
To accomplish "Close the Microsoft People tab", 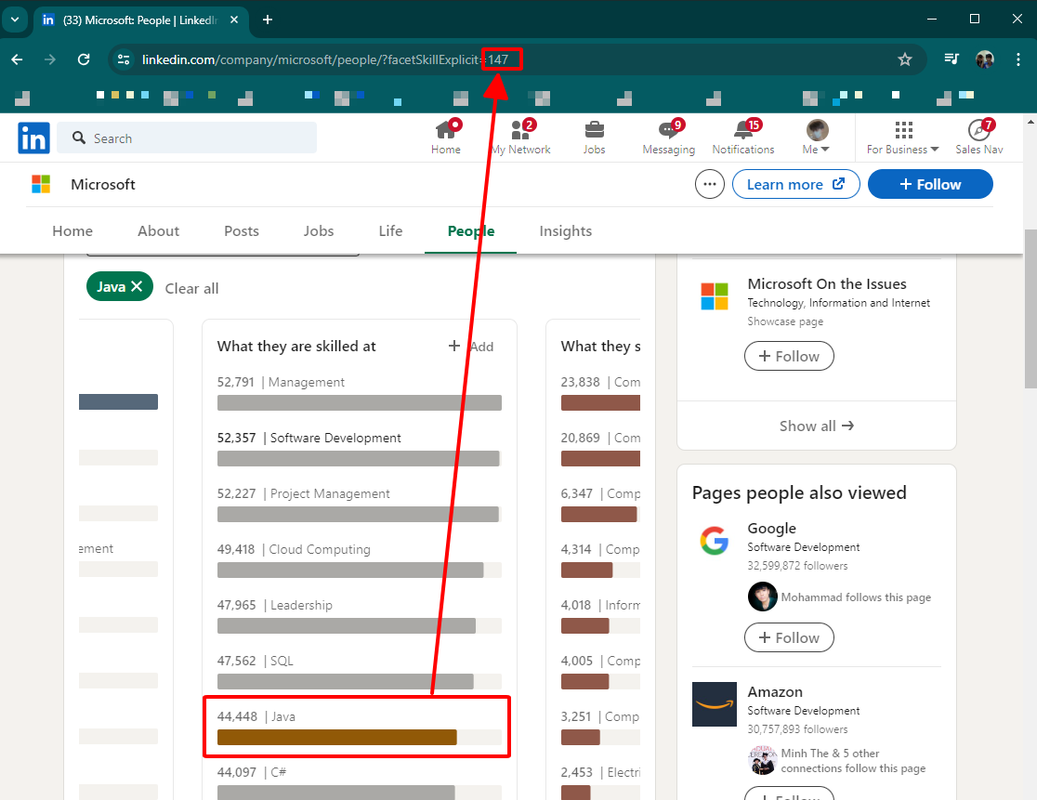I will click(234, 20).
